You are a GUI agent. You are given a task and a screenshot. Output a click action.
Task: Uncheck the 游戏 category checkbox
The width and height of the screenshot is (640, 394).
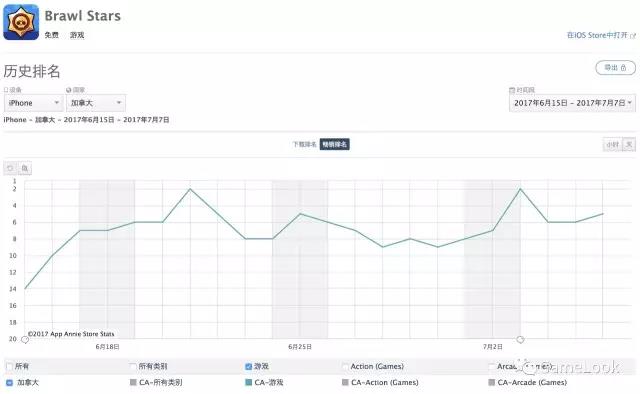pyautogui.click(x=248, y=367)
